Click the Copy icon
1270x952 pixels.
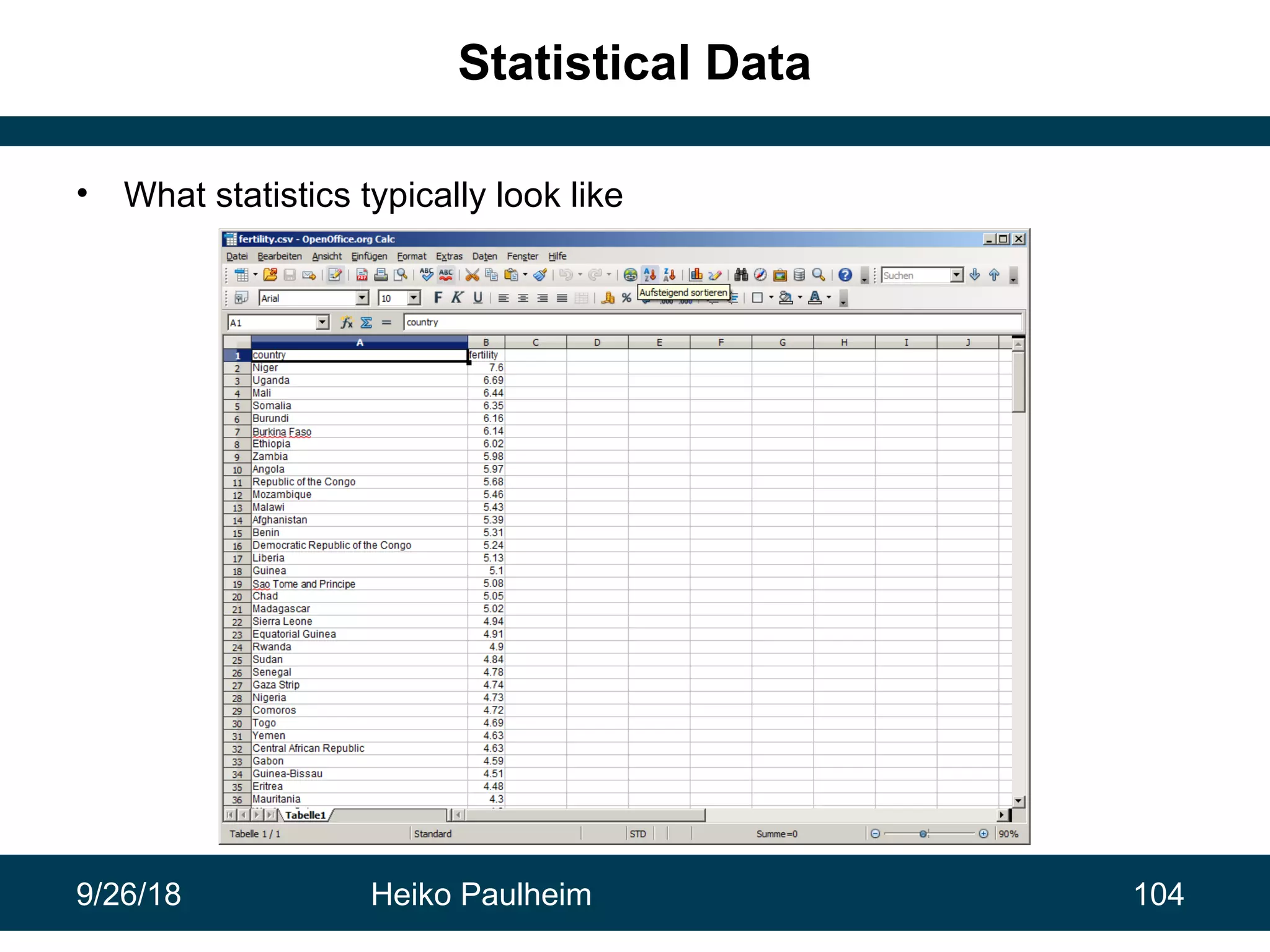click(x=492, y=275)
